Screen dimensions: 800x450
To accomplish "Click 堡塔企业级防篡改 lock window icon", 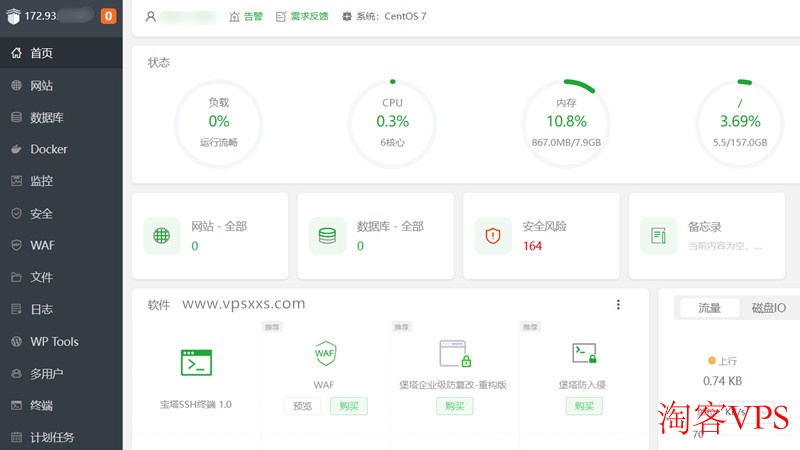I will [455, 354].
